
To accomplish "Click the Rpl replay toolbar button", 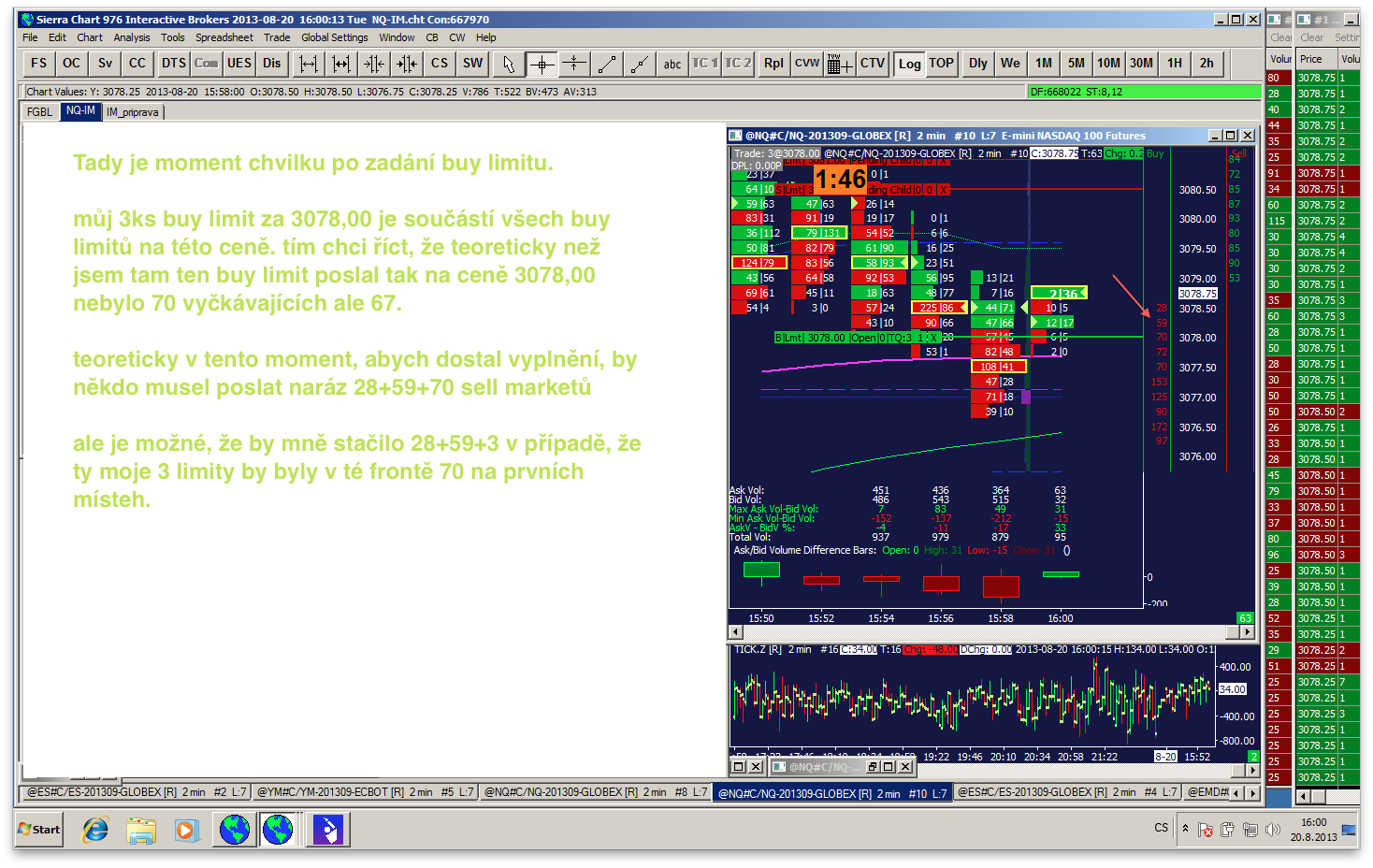I will 773,64.
